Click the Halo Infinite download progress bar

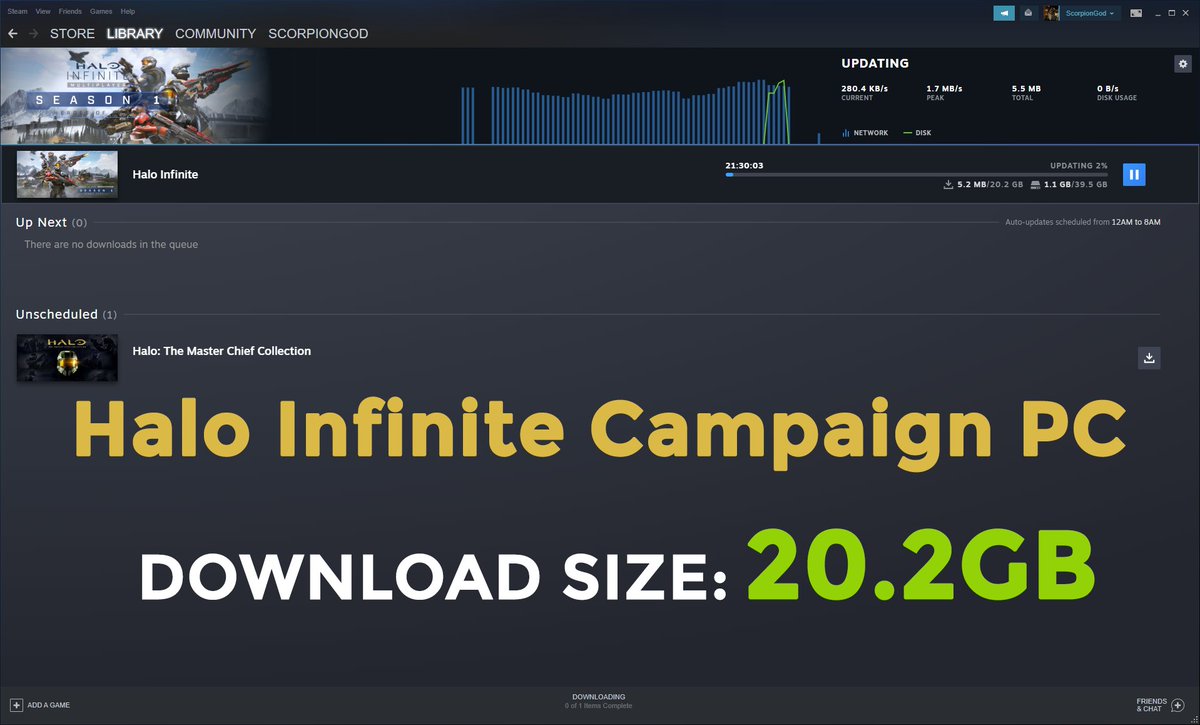(916, 174)
